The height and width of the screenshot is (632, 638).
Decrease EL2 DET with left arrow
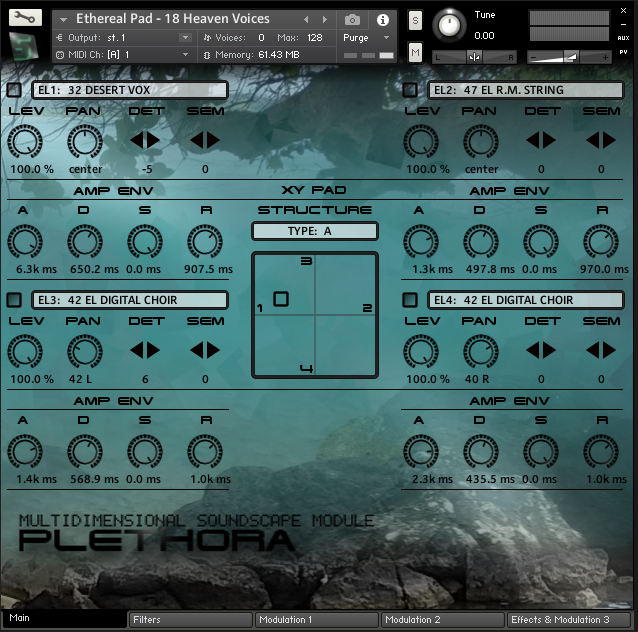pyautogui.click(x=533, y=140)
